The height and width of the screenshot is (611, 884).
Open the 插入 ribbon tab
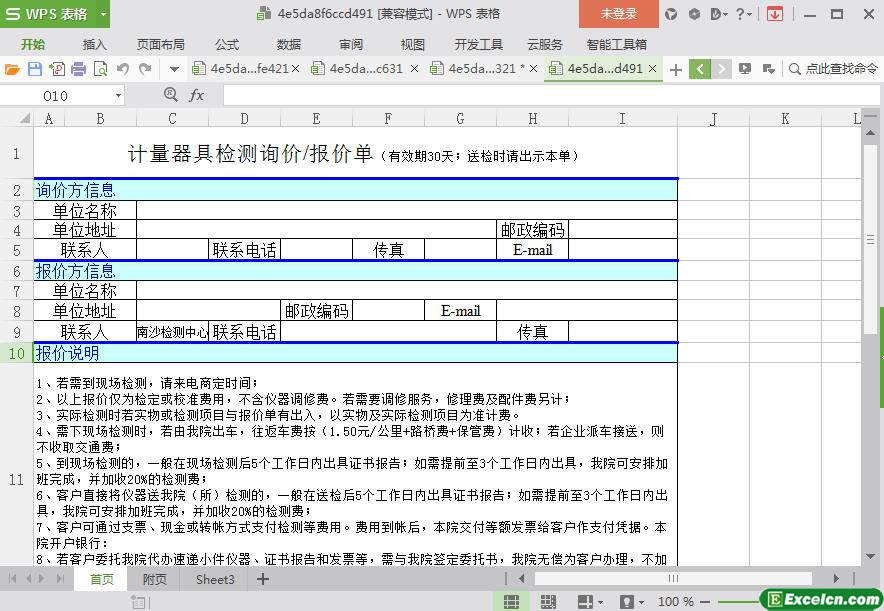94,44
